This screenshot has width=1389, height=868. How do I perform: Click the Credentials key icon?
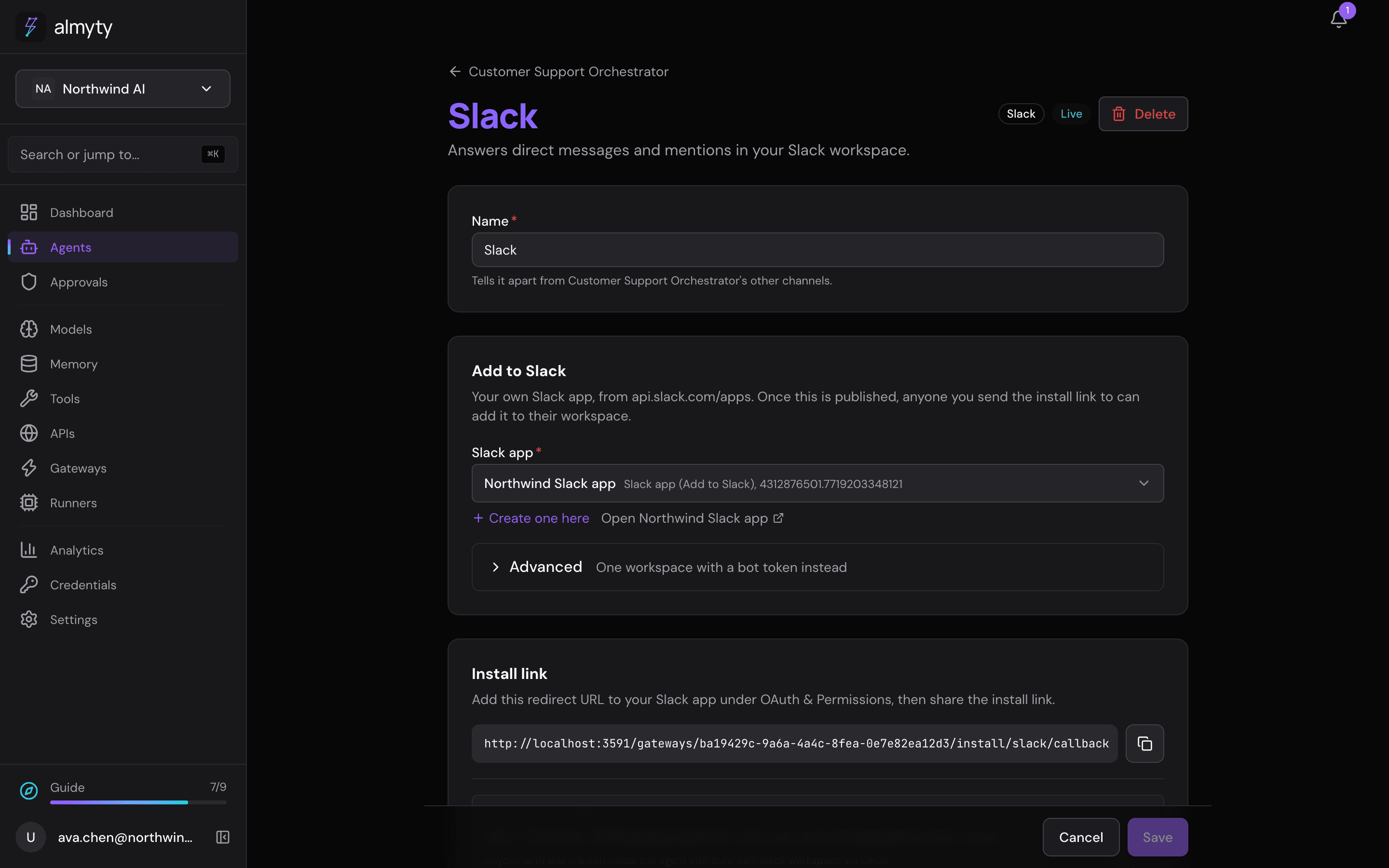click(29, 584)
